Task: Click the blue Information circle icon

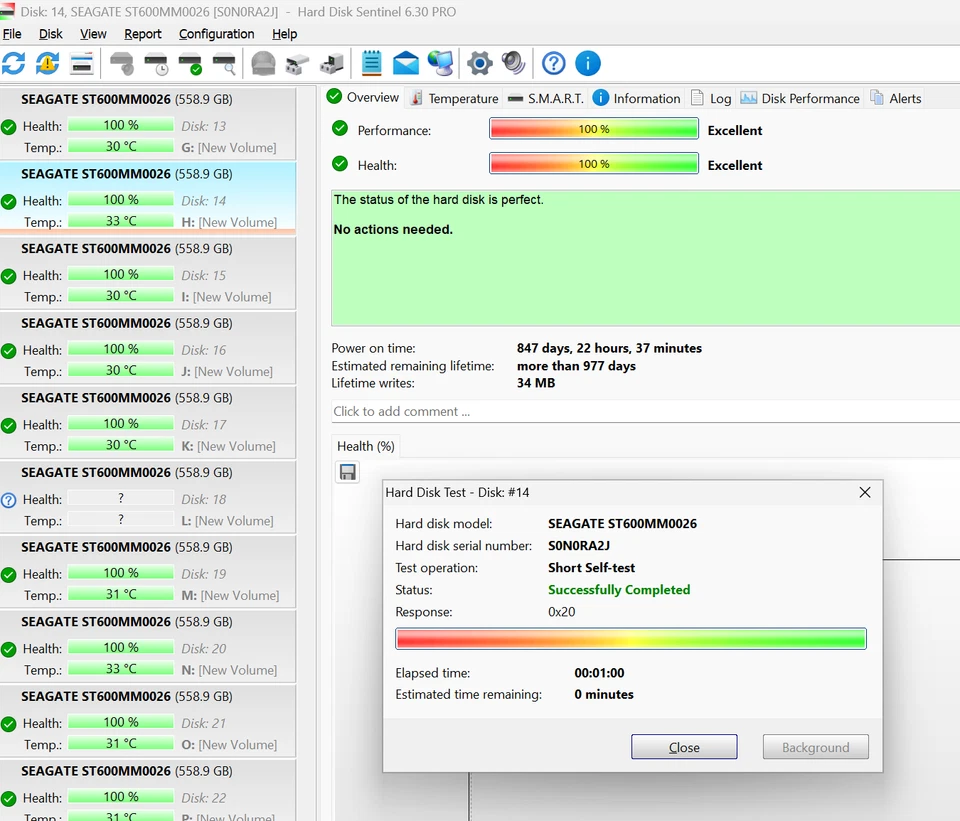Action: 588,62
